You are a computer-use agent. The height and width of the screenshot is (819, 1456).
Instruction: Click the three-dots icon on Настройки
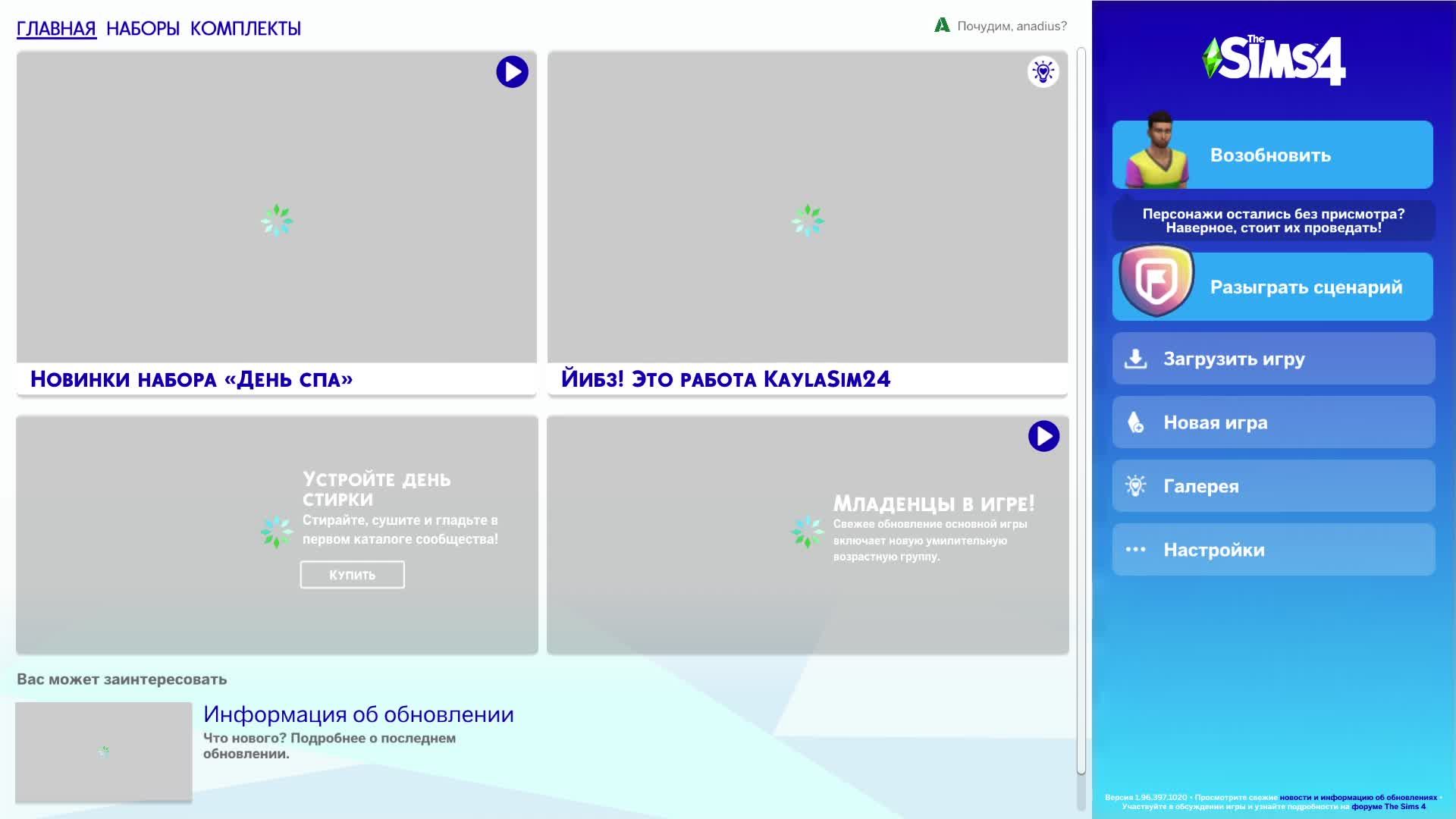pyautogui.click(x=1135, y=550)
